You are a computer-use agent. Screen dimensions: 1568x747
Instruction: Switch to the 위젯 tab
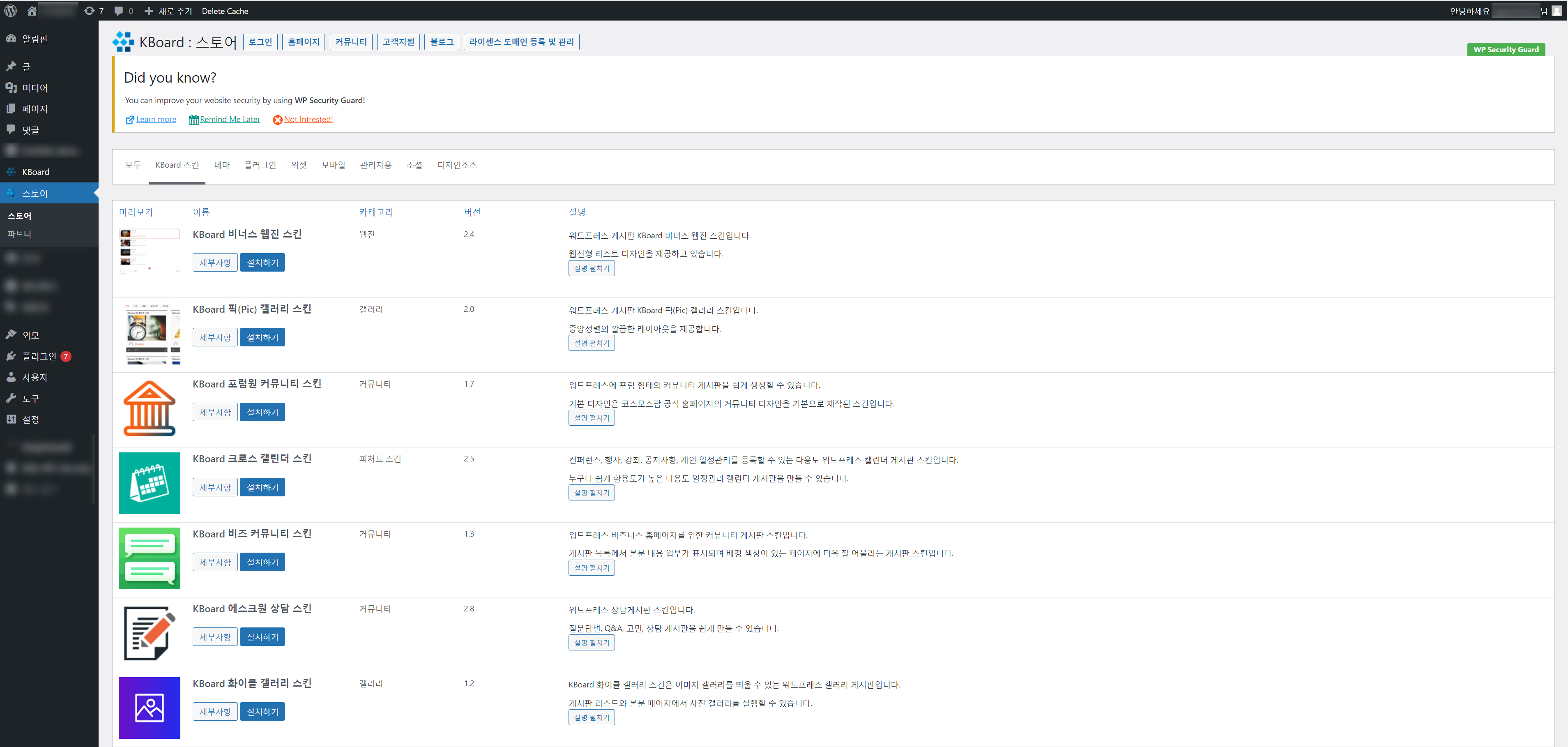click(299, 165)
